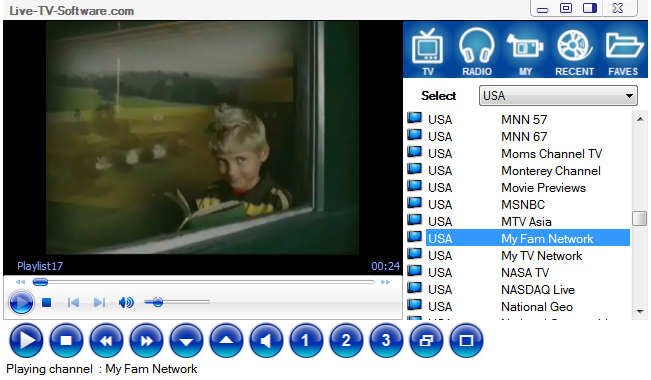Click the channel list scrollbar thumb

pos(640,218)
